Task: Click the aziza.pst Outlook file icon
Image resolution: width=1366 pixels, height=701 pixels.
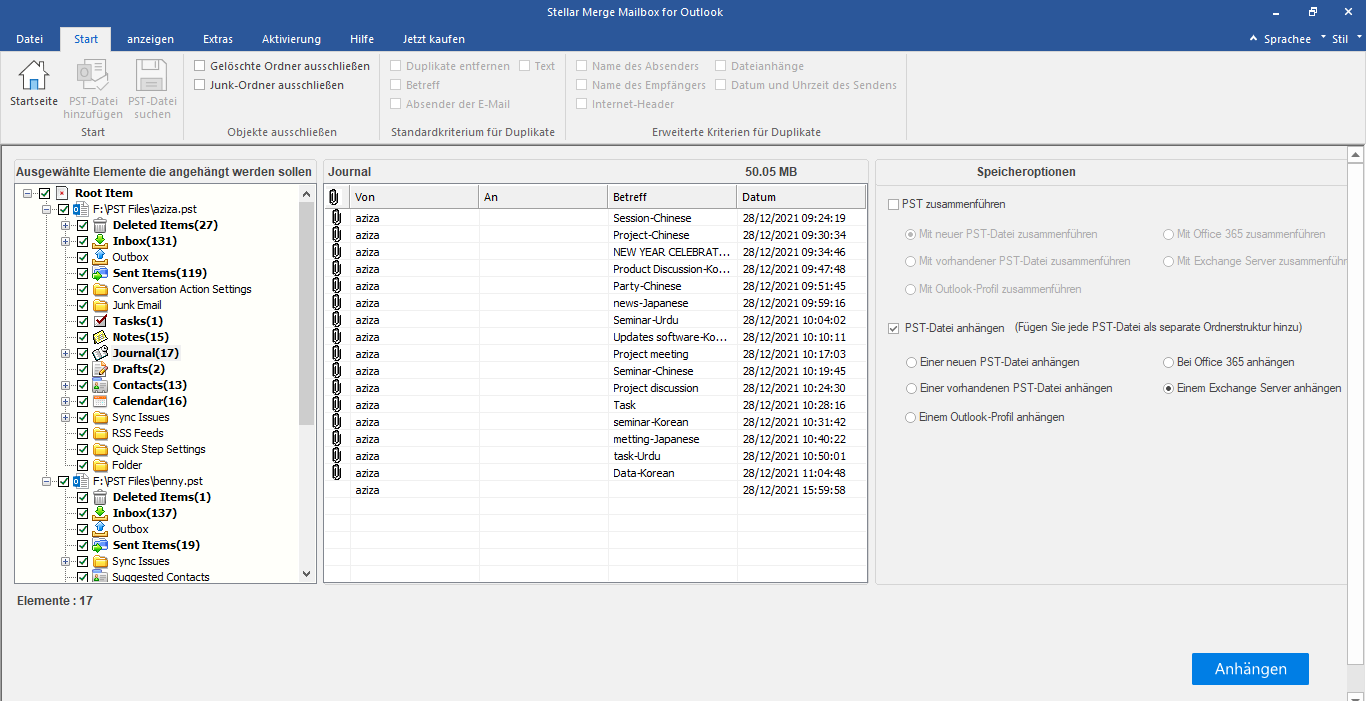Action: click(81, 209)
